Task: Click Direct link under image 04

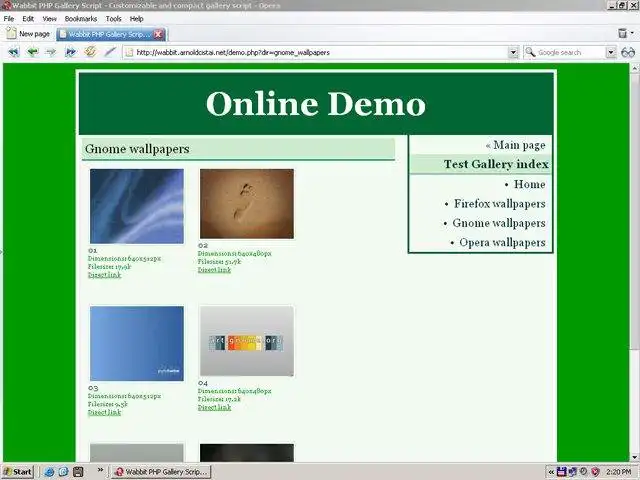Action: (214, 407)
